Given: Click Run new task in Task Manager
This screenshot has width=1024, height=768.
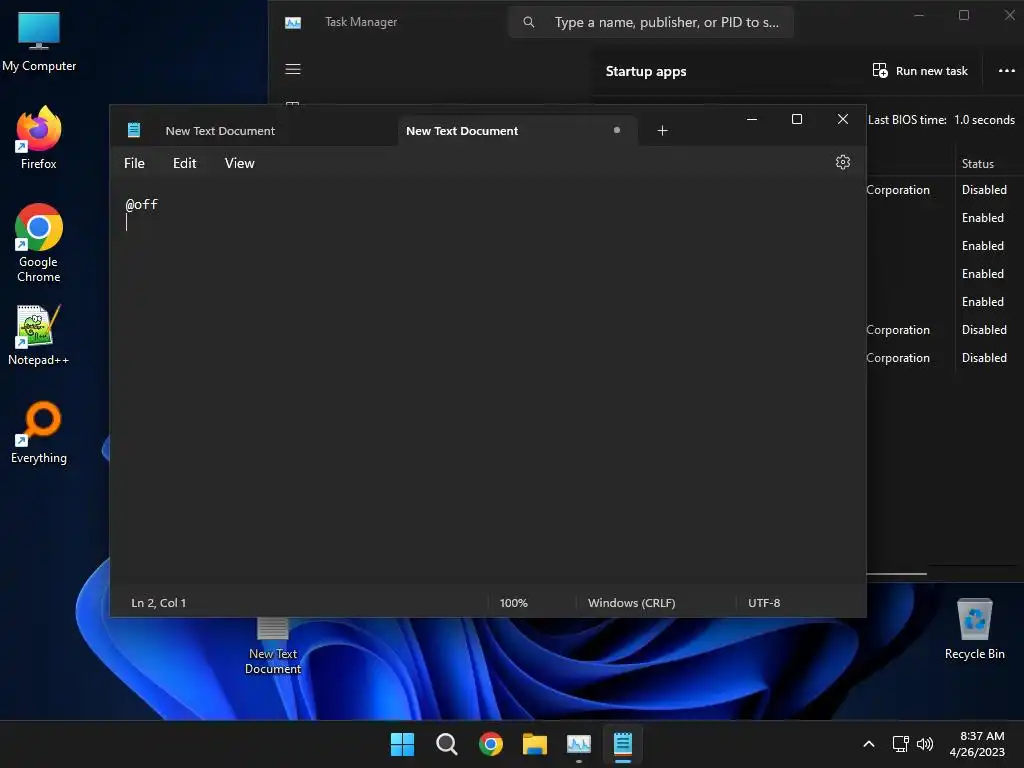Looking at the screenshot, I should [920, 71].
